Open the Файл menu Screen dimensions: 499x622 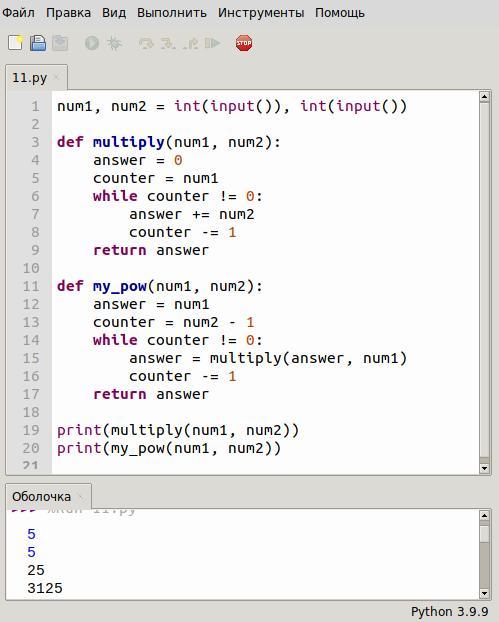point(18,13)
